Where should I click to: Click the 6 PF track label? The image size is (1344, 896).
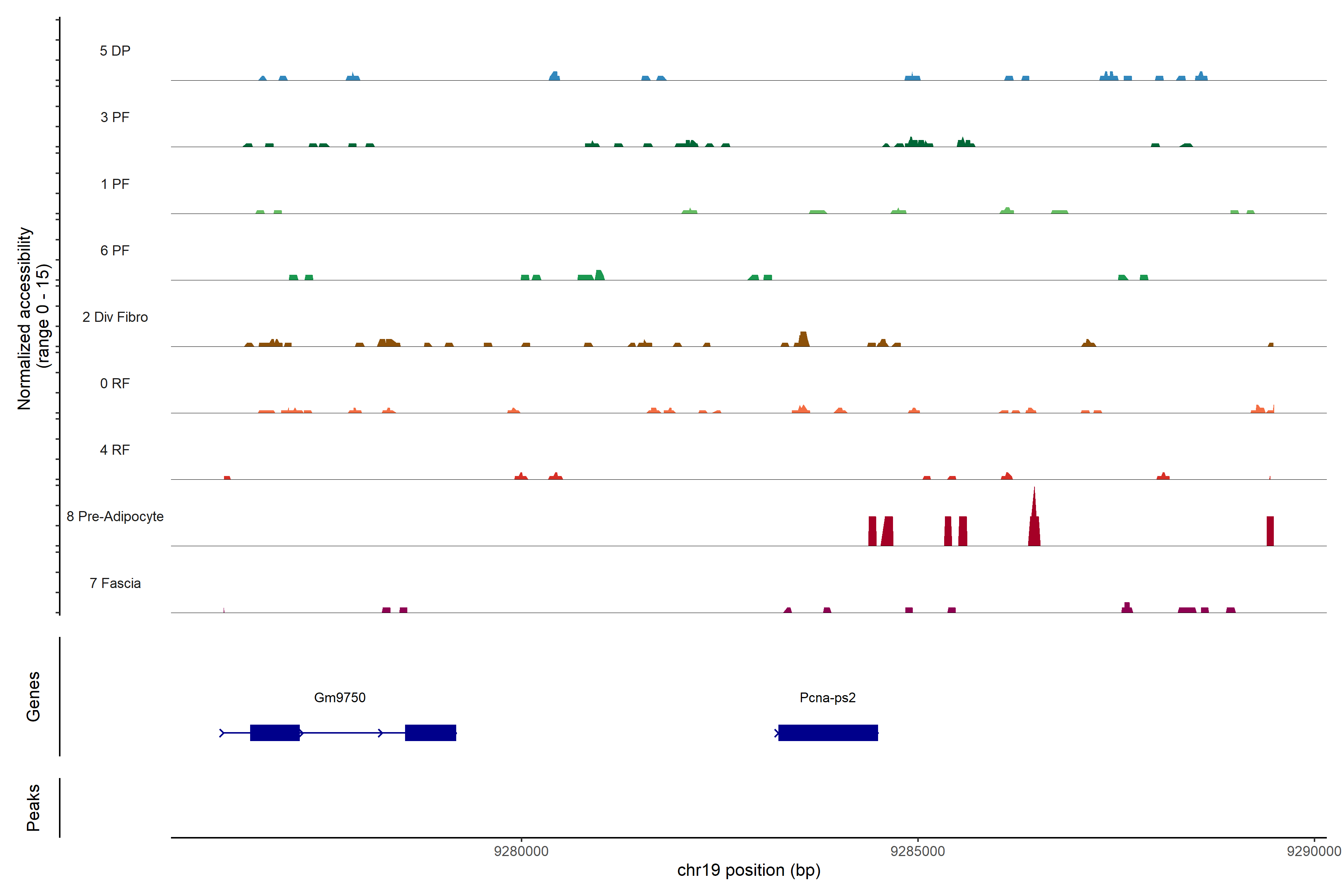tap(115, 250)
